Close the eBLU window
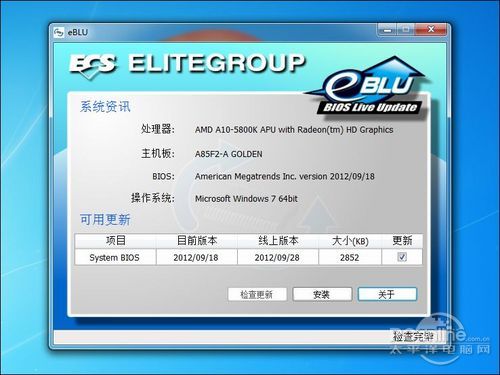 click(431, 30)
